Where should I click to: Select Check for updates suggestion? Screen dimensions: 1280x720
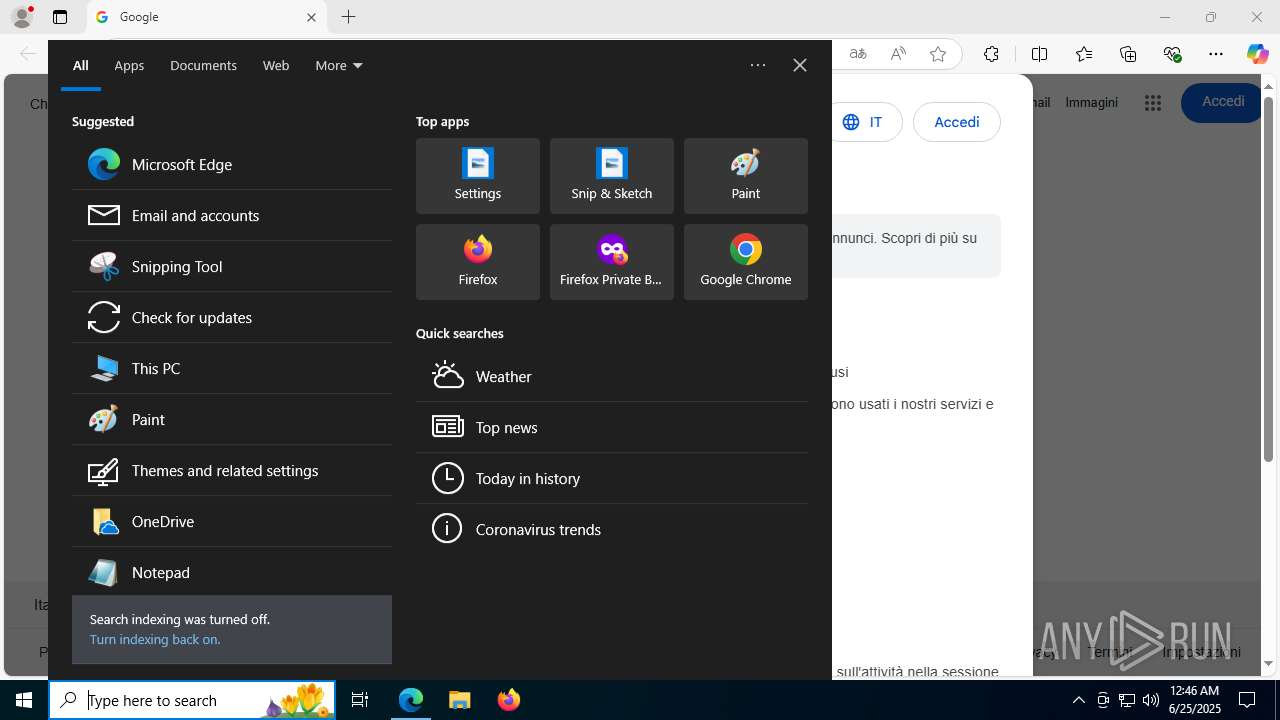[x=232, y=317]
